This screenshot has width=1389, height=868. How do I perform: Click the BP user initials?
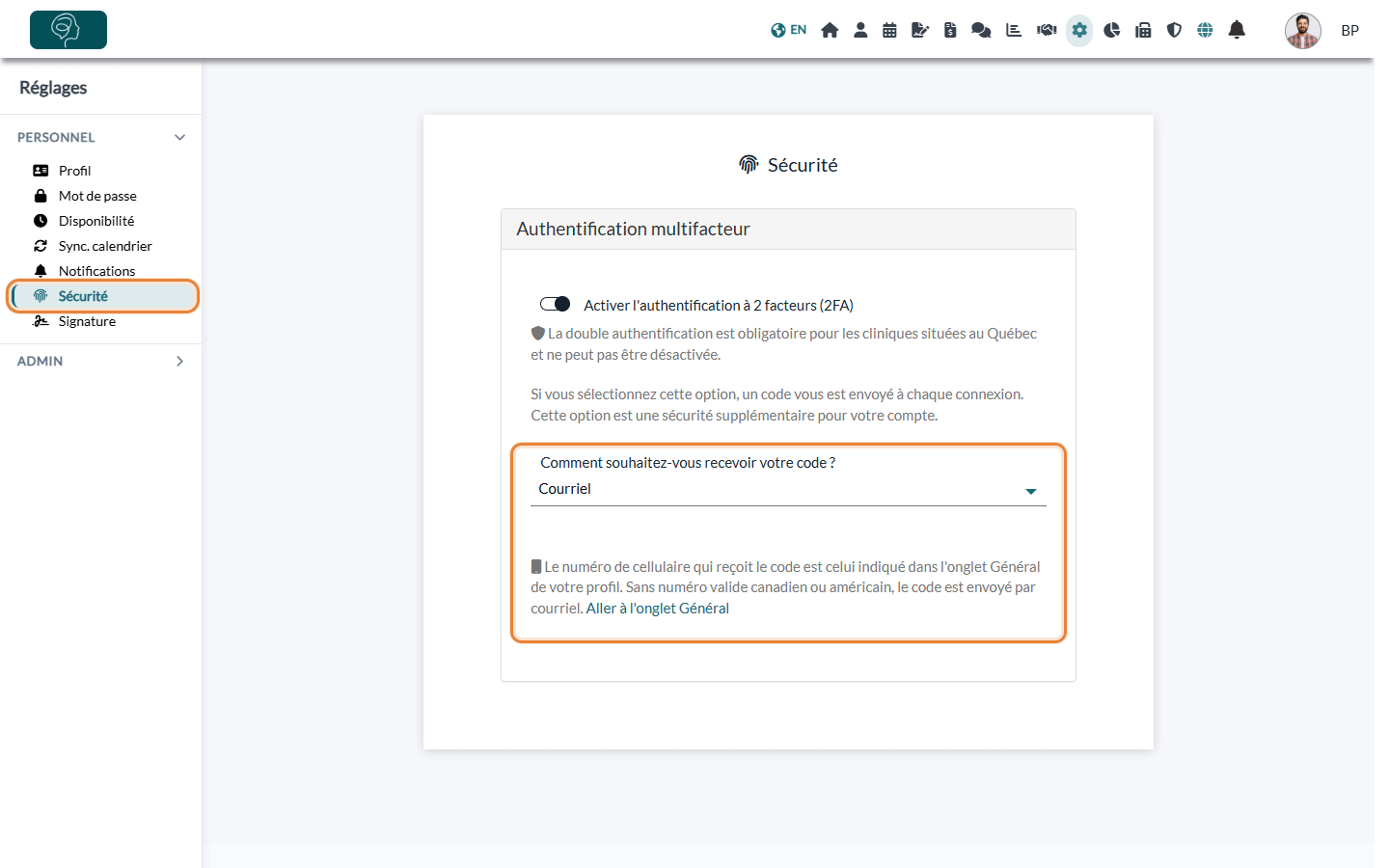[x=1350, y=31]
